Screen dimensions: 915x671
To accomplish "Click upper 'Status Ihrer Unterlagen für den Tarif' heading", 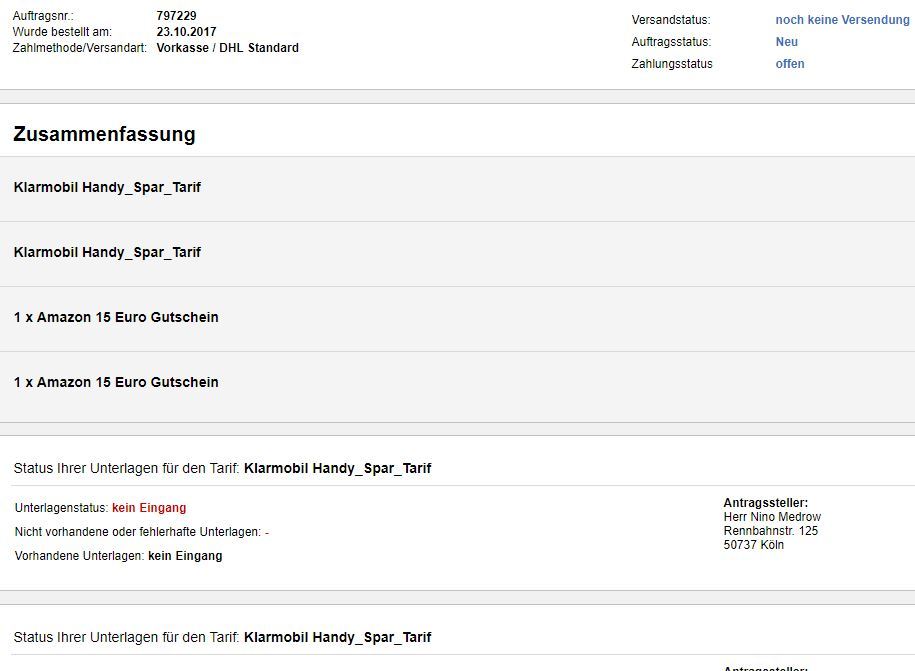I will pos(222,469).
